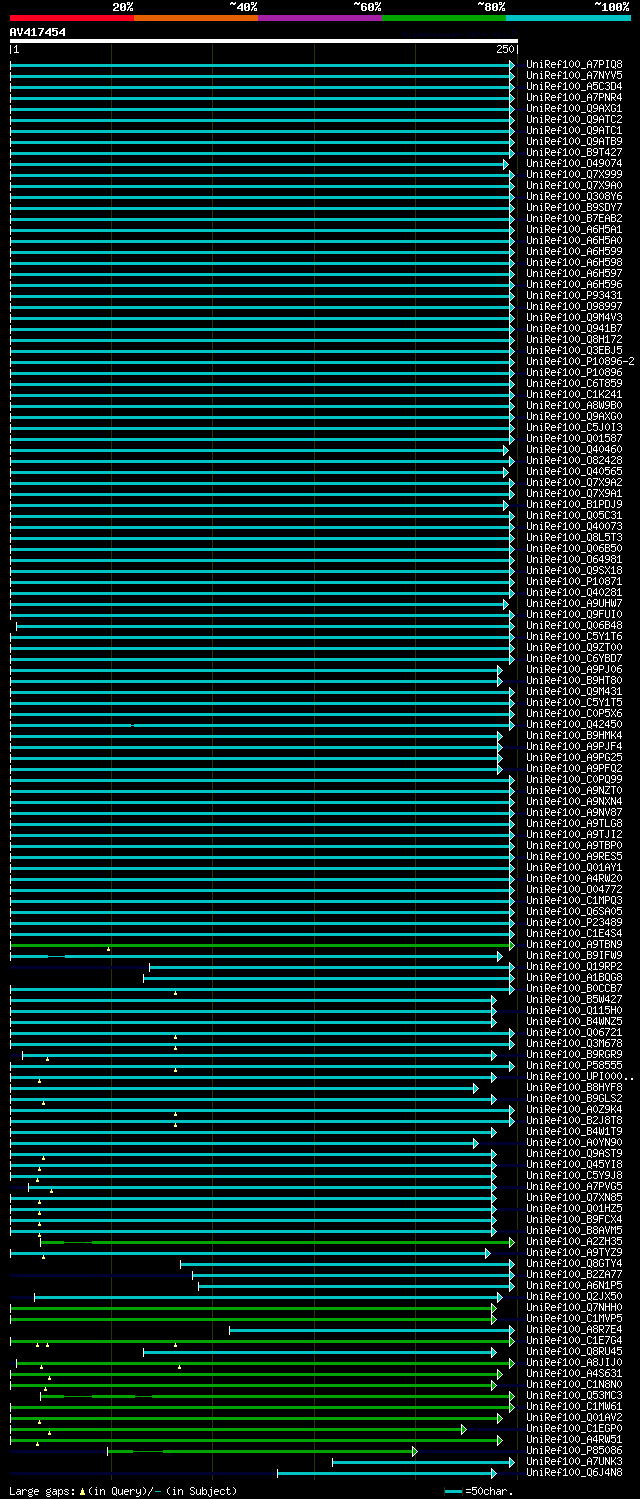Click the green alignment bar for UniRef100_A9TBN9

click(x=260, y=945)
